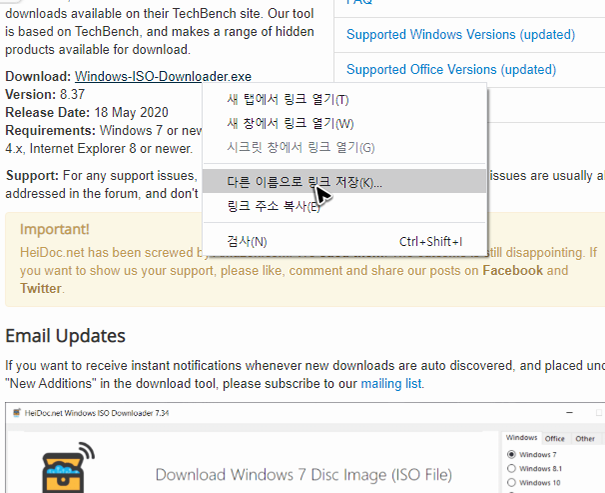Screen dimensions: 605x493
Task: Click 'Version: 8.37' text
Action: pyautogui.click(x=45, y=95)
